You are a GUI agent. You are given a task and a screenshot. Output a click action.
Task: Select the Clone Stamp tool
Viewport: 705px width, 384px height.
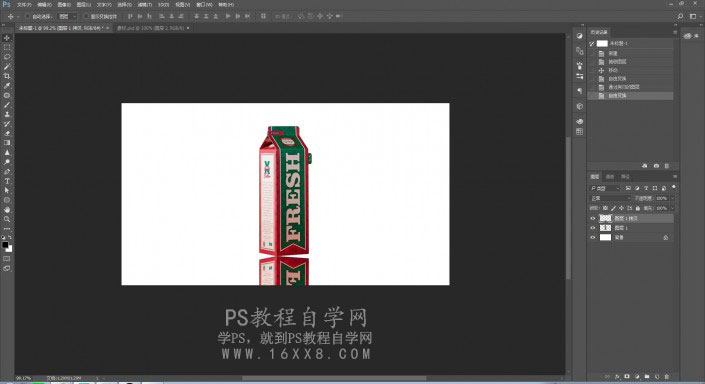pyautogui.click(x=7, y=114)
